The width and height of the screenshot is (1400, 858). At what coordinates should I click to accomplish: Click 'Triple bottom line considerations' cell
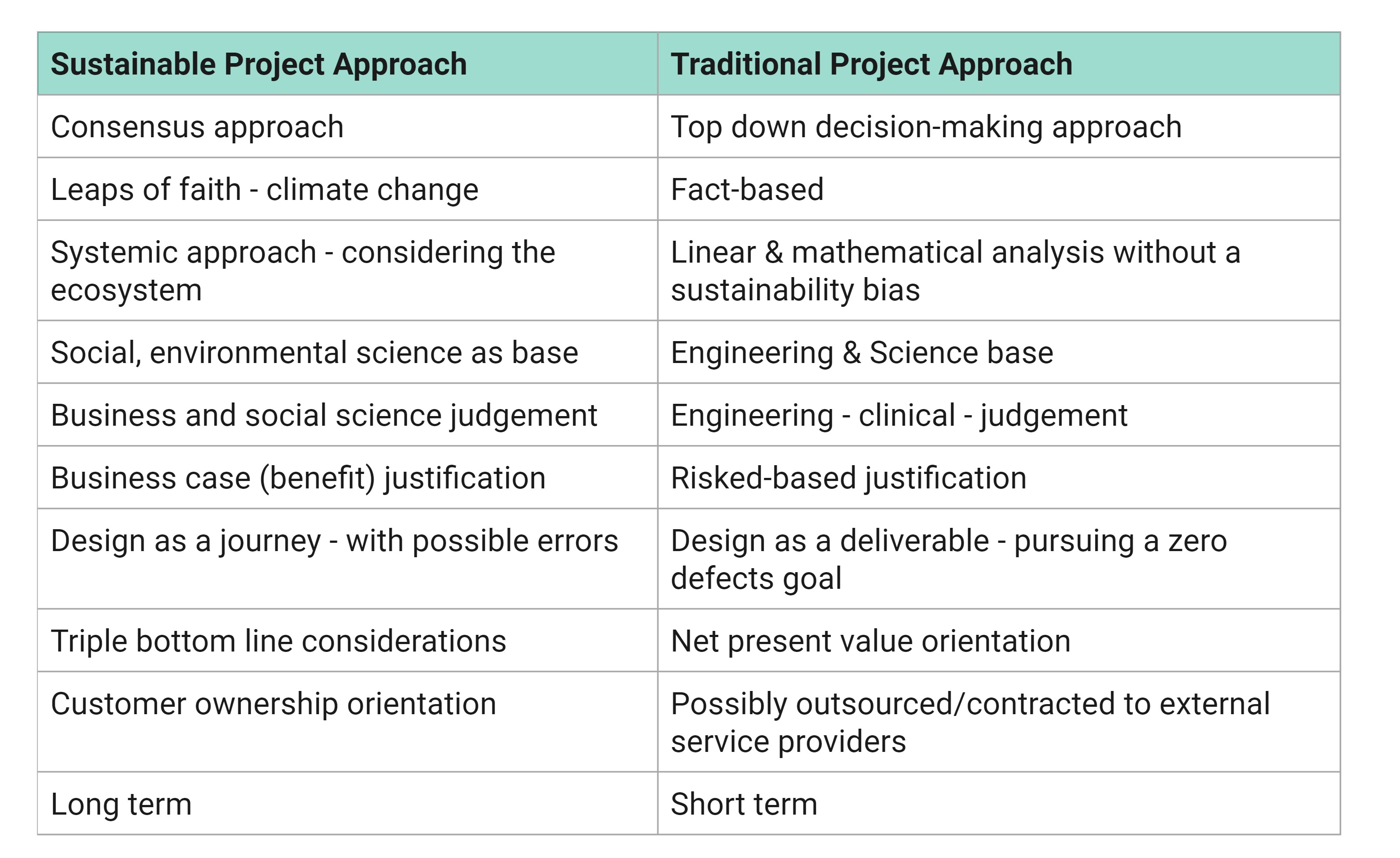click(x=278, y=641)
